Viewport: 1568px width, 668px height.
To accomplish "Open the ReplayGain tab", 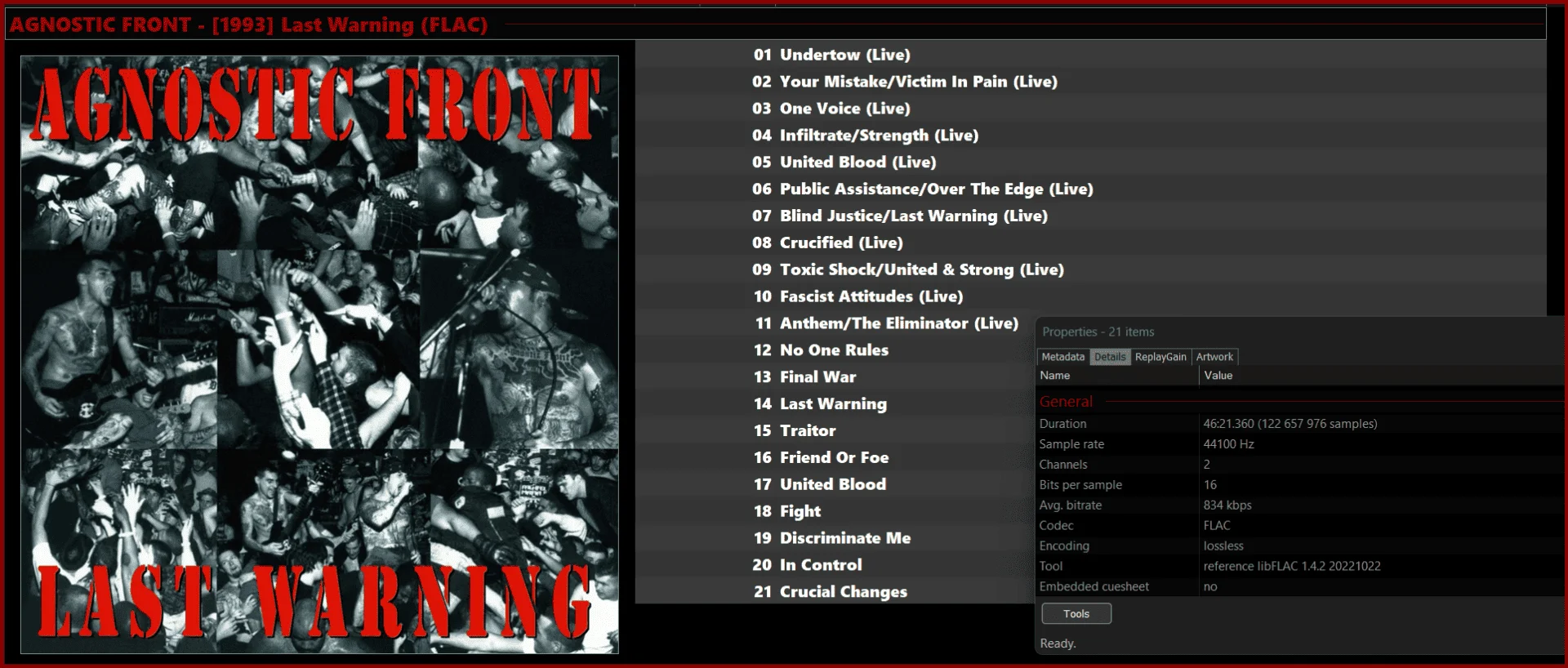I will pyautogui.click(x=1160, y=357).
